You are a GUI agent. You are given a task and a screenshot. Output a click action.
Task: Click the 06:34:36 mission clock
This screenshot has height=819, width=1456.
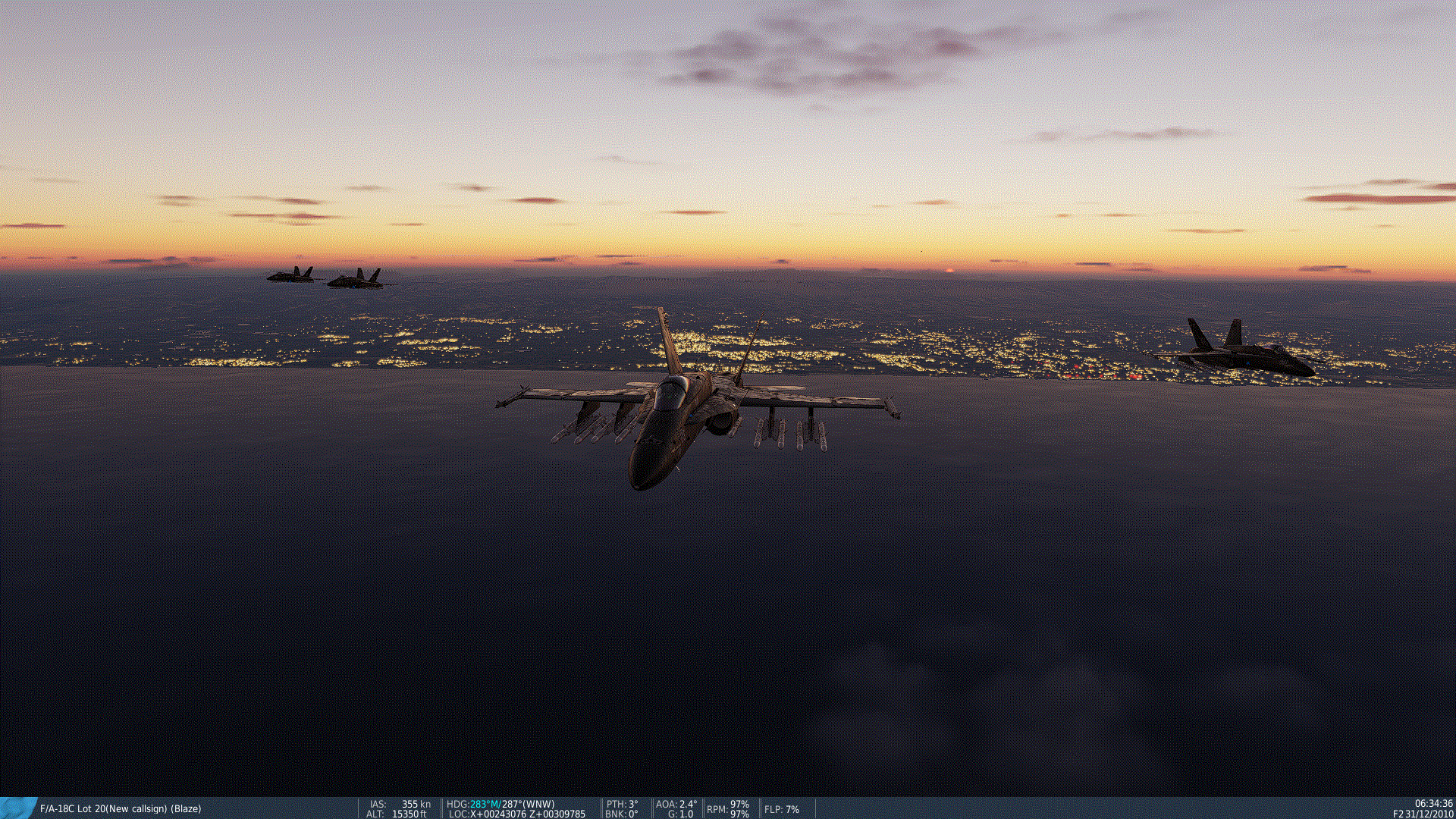(x=1433, y=803)
